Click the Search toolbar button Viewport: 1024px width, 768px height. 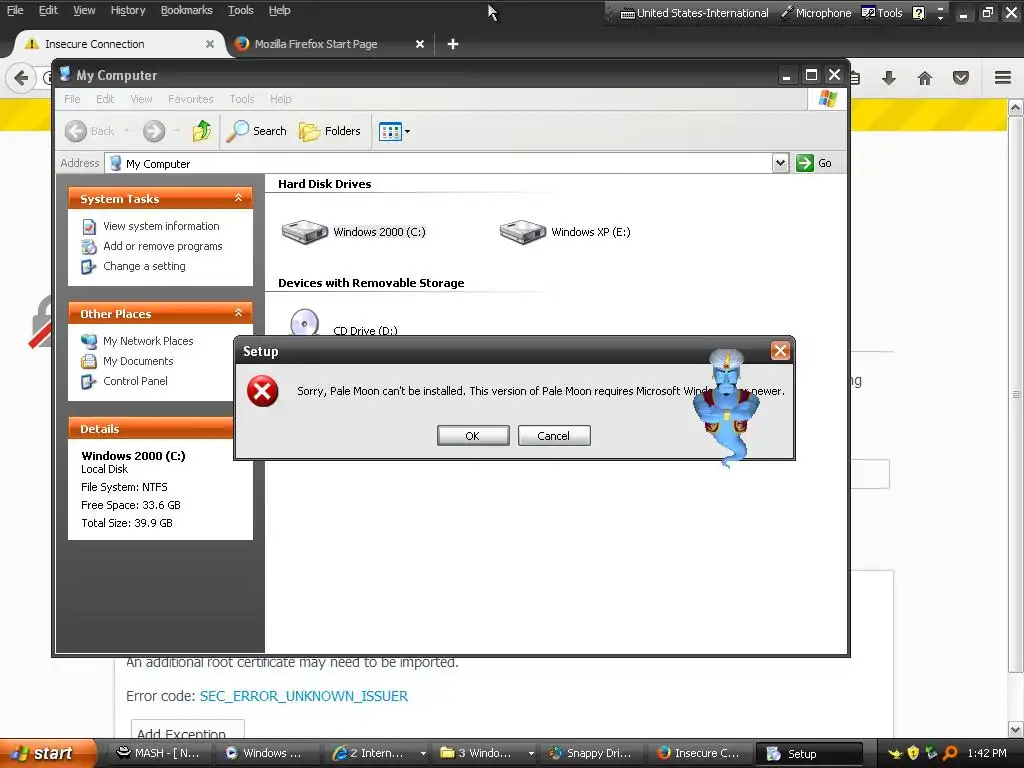click(257, 131)
